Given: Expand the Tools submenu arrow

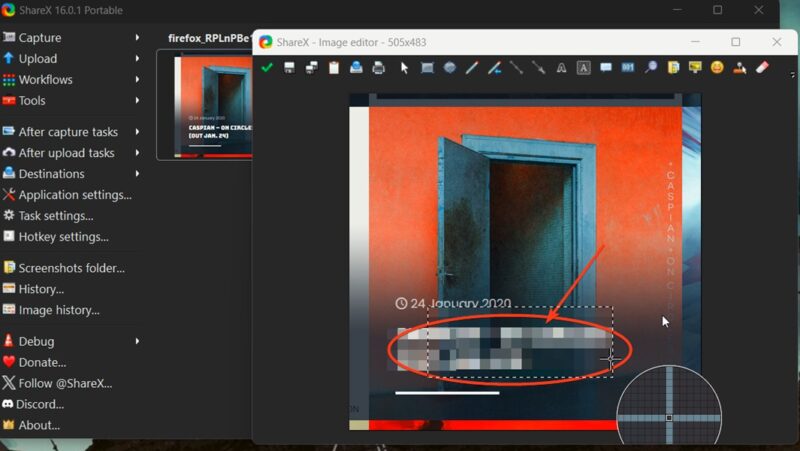Looking at the screenshot, I should click(x=137, y=100).
